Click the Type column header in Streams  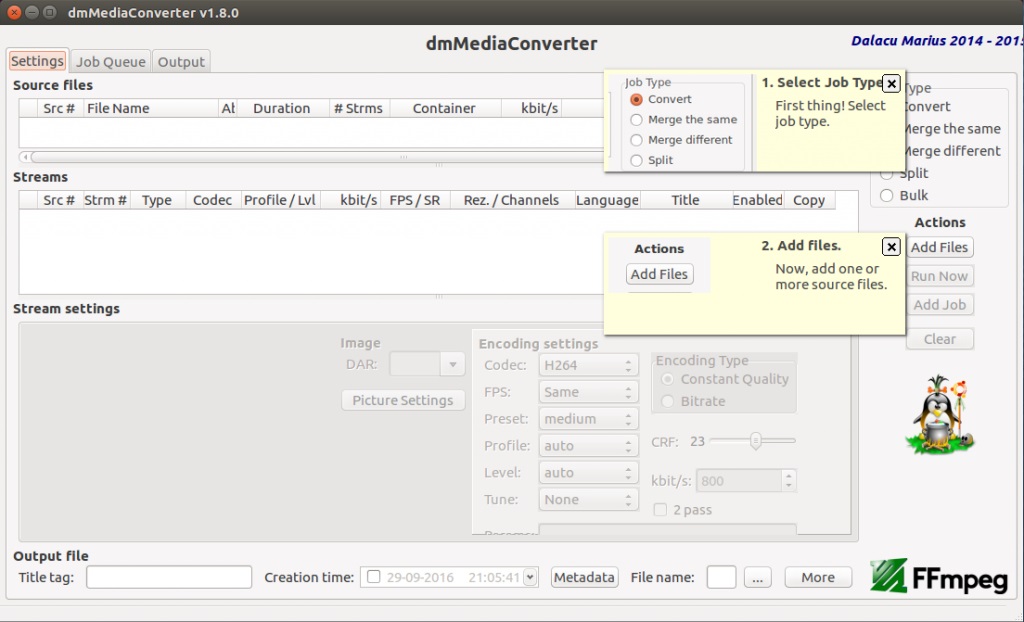(x=157, y=200)
